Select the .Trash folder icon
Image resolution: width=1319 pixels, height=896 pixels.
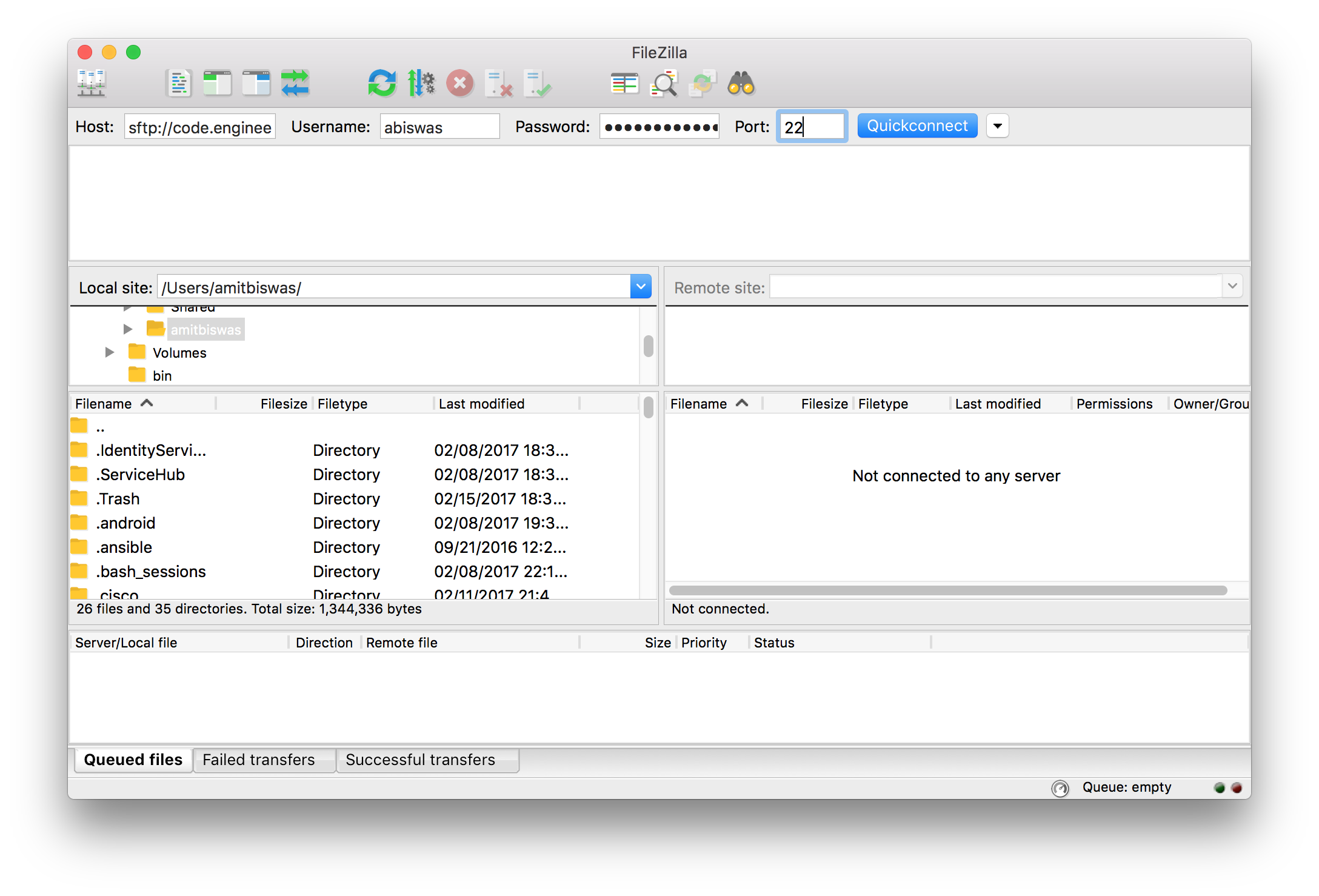(79, 498)
